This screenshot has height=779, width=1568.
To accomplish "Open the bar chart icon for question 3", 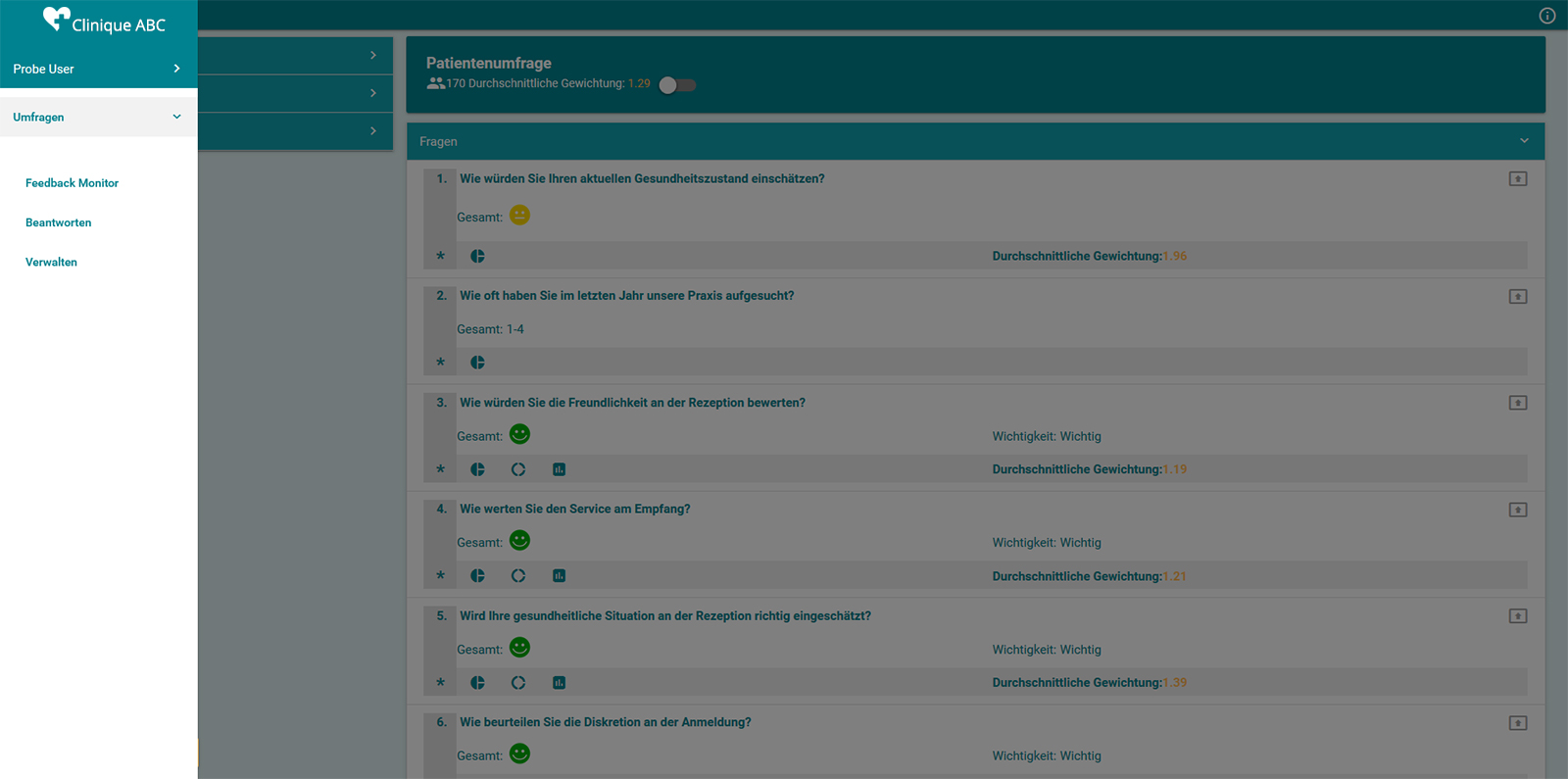I will coord(559,469).
